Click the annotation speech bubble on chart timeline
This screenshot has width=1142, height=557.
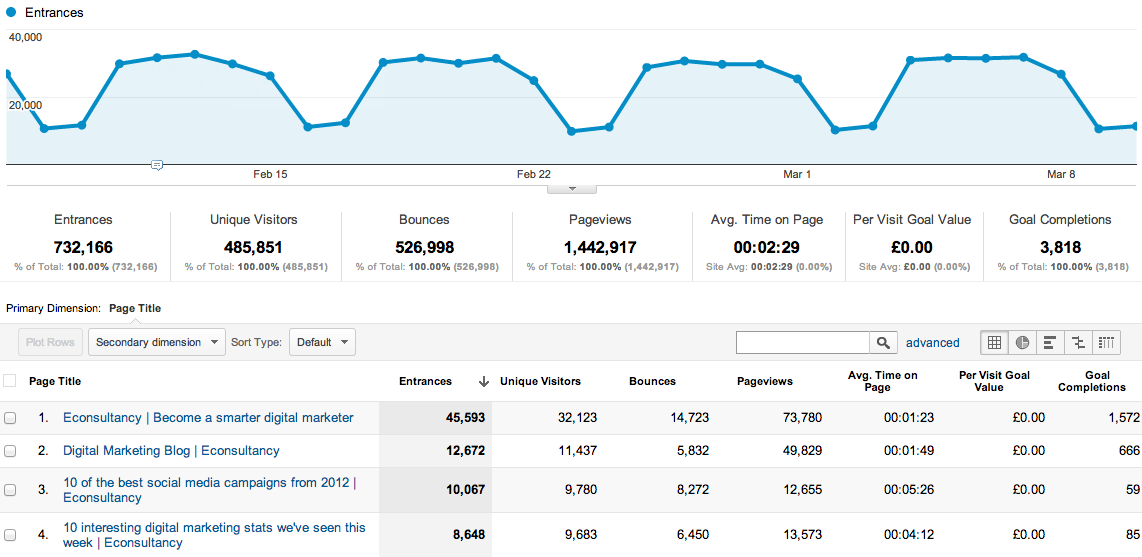pyautogui.click(x=157, y=165)
